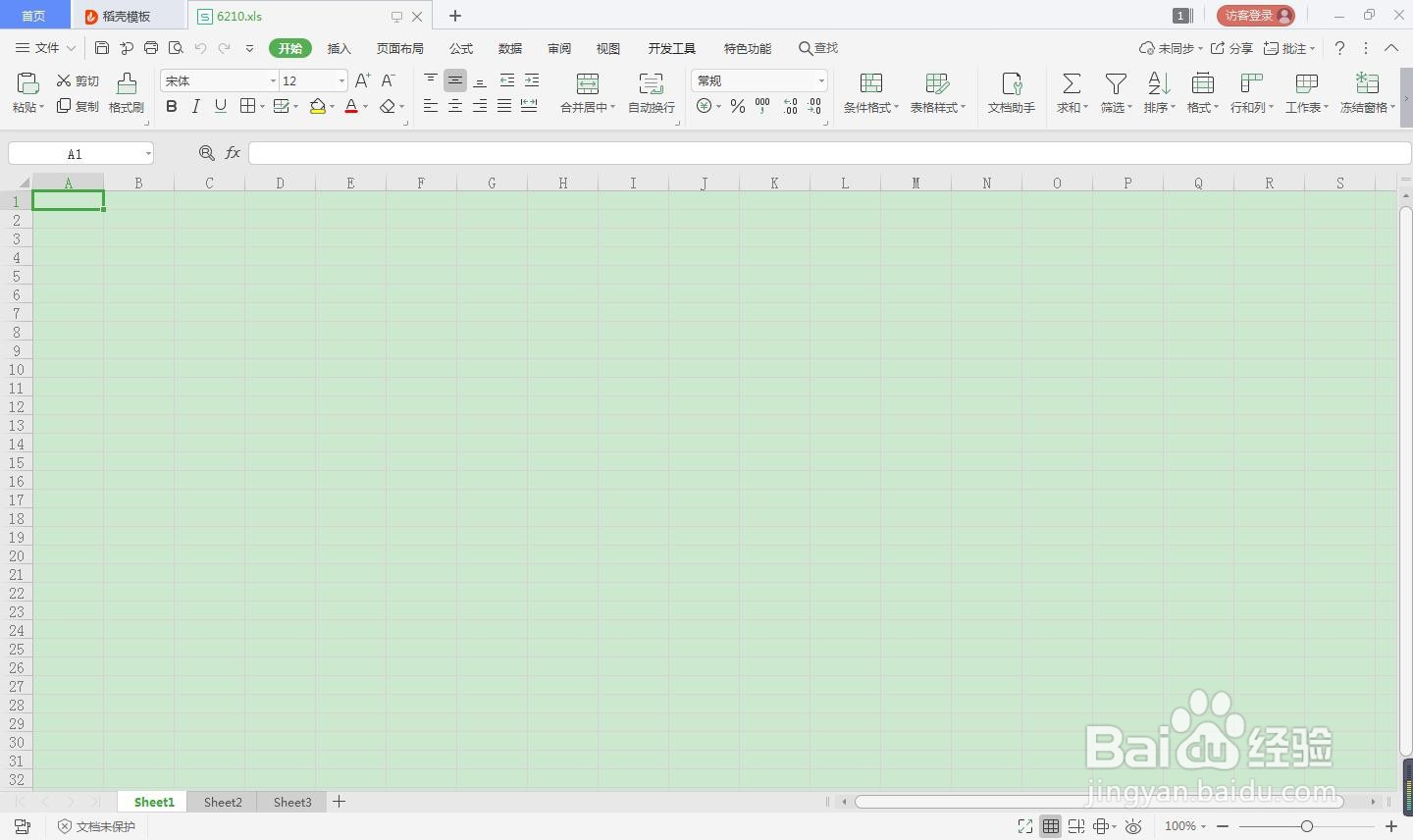Click the Save icon in quick toolbar
This screenshot has width=1413, height=840.
[102, 47]
